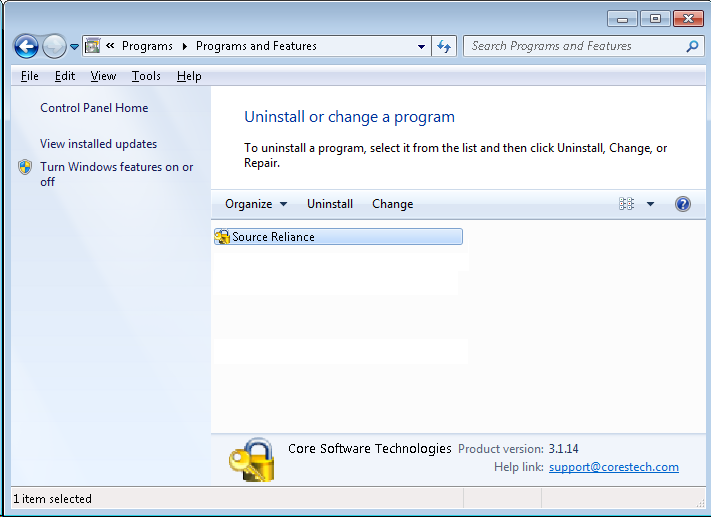Viewport: 711px width, 517px height.
Task: Open the Tools menu
Action: (146, 76)
